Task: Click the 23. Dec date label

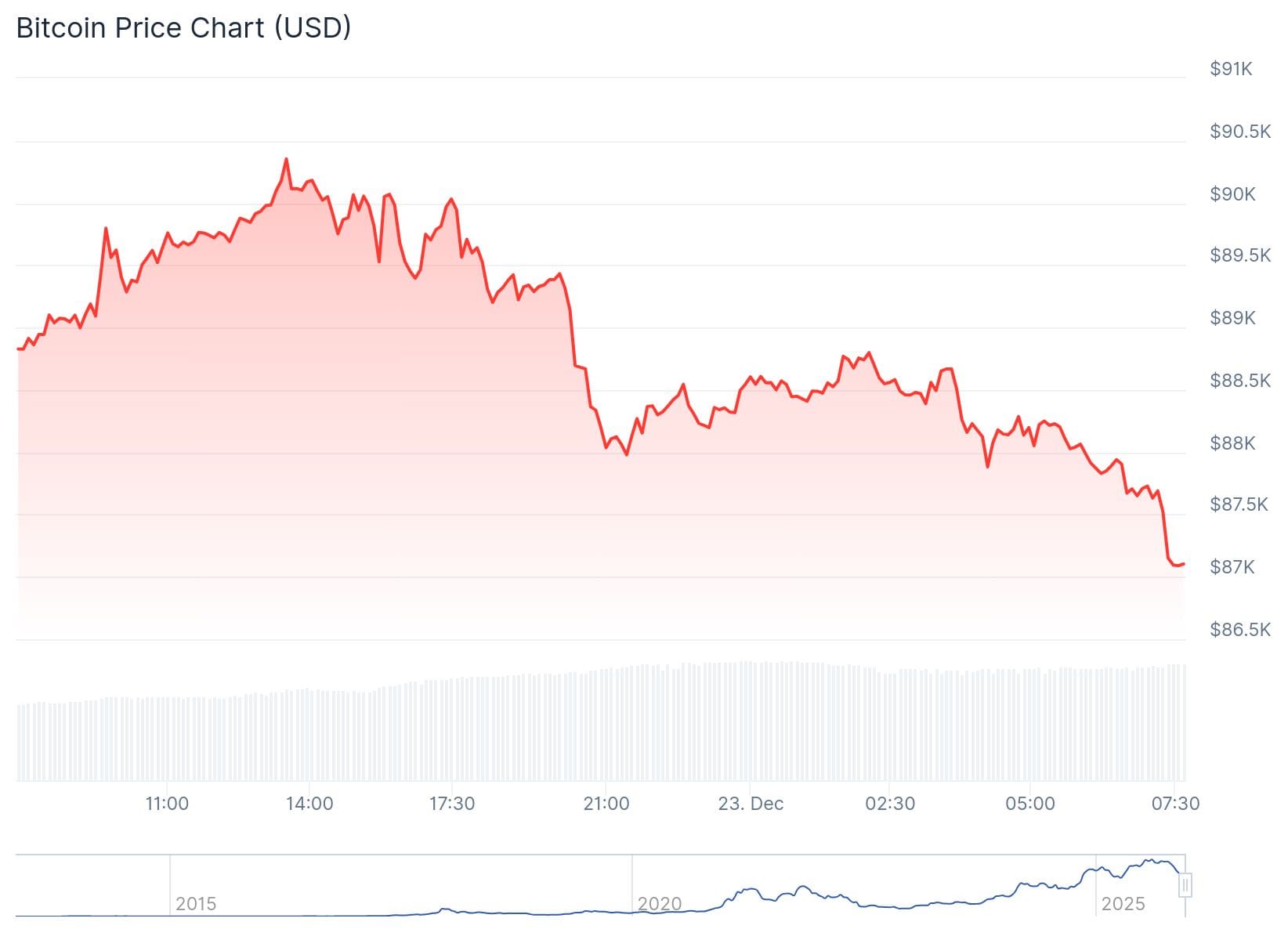Action: pyautogui.click(x=751, y=804)
